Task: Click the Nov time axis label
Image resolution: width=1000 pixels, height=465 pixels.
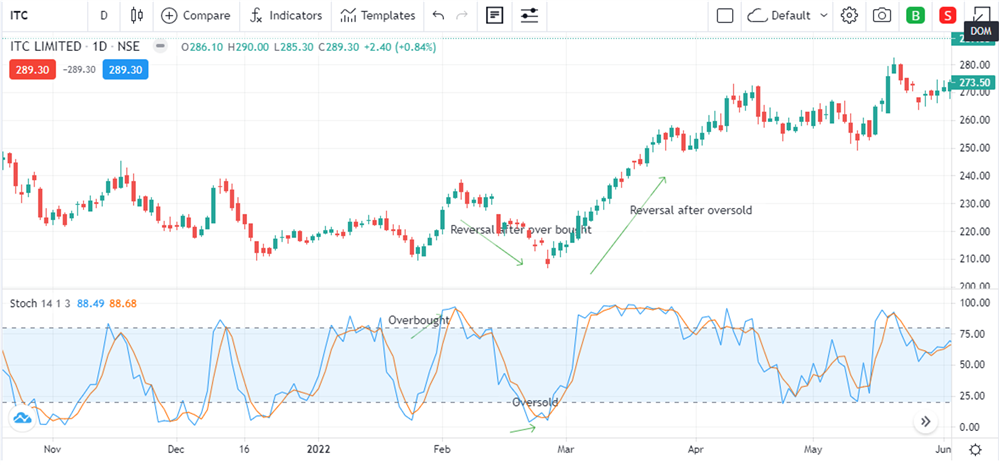Action: pos(52,449)
